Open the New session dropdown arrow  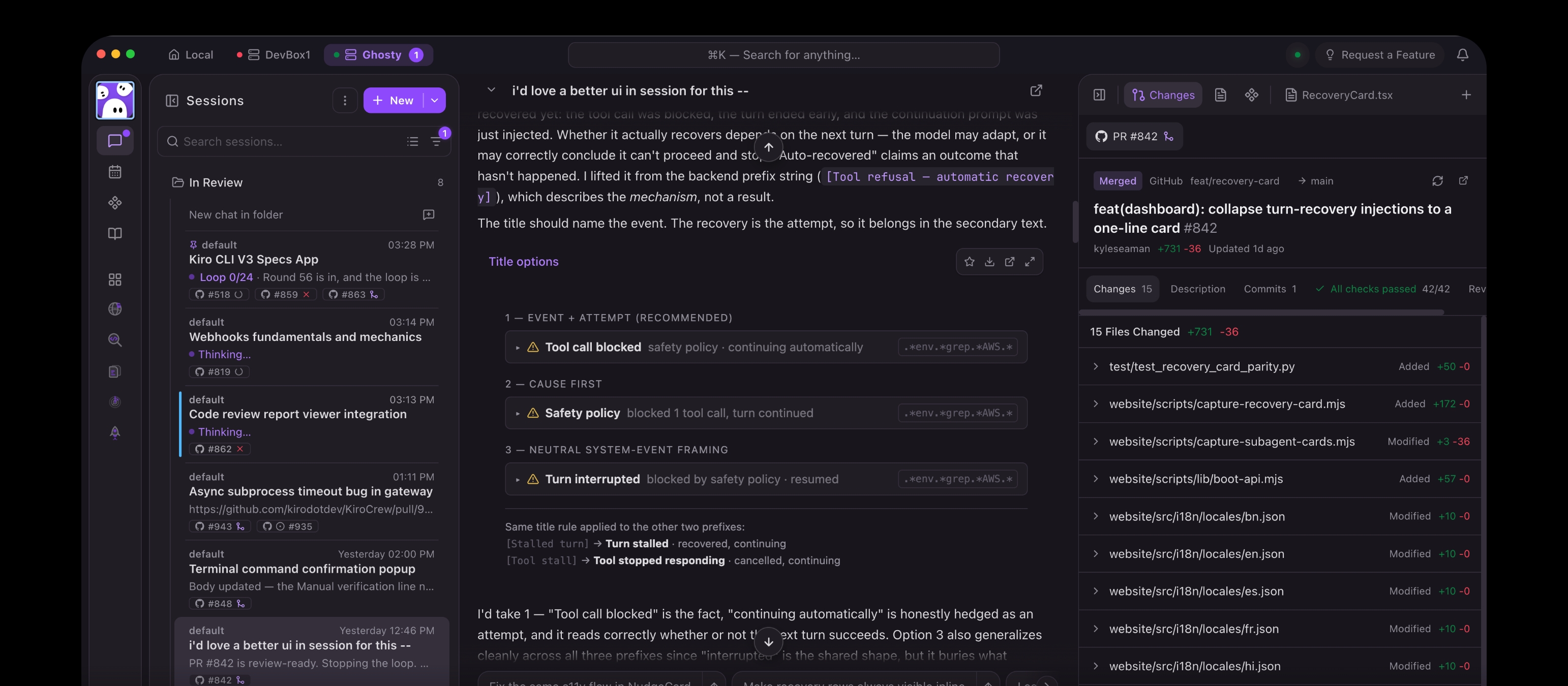click(435, 100)
